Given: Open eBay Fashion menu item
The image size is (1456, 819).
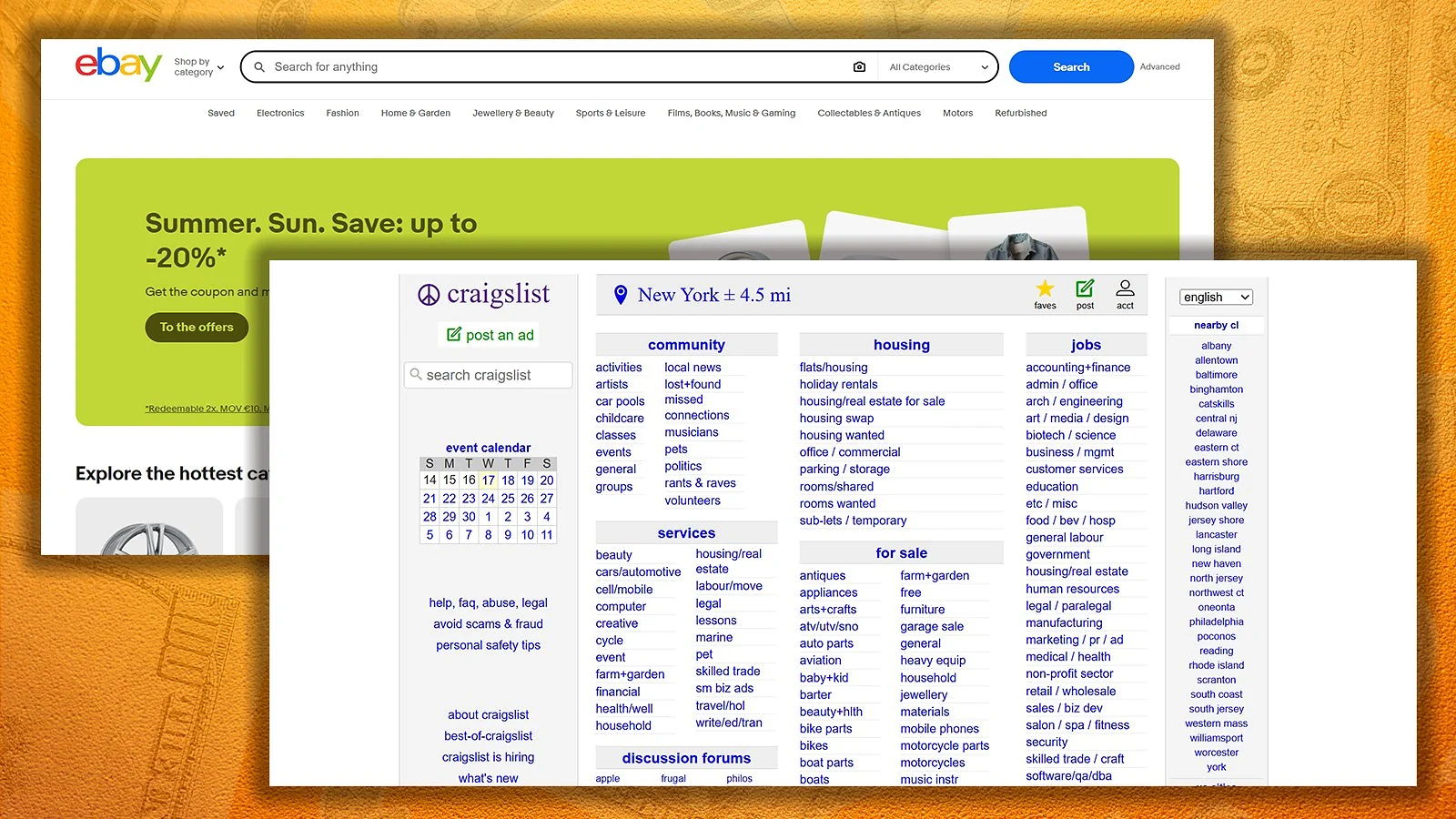Looking at the screenshot, I should 342,113.
